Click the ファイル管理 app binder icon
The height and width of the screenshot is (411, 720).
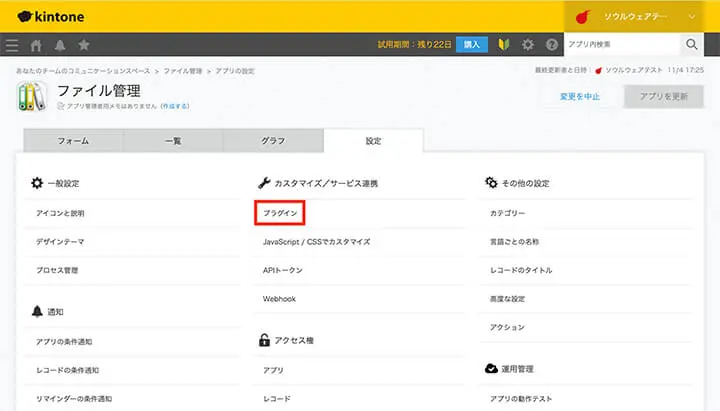pyautogui.click(x=32, y=96)
